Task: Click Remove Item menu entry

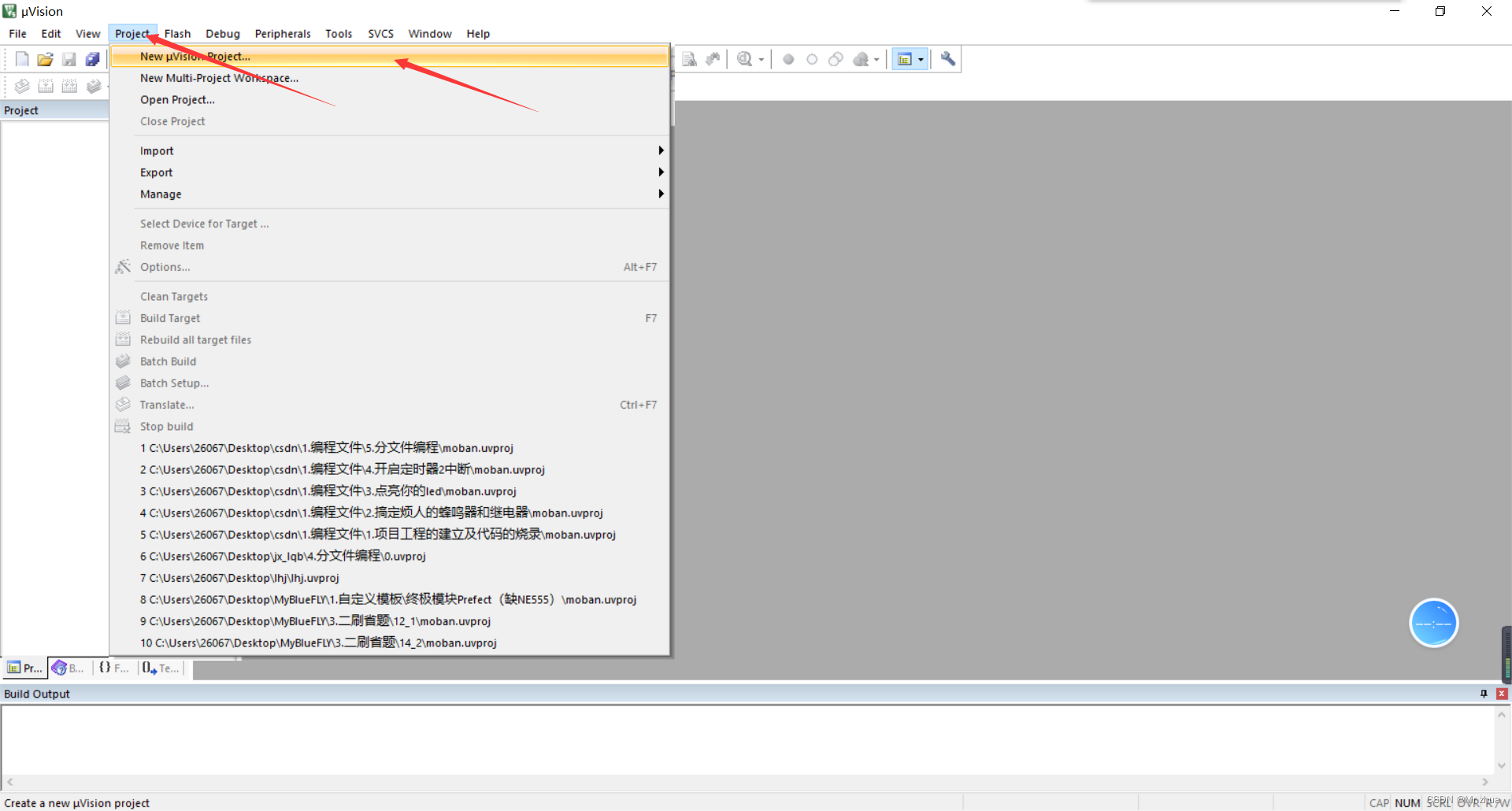Action: pos(391,246)
